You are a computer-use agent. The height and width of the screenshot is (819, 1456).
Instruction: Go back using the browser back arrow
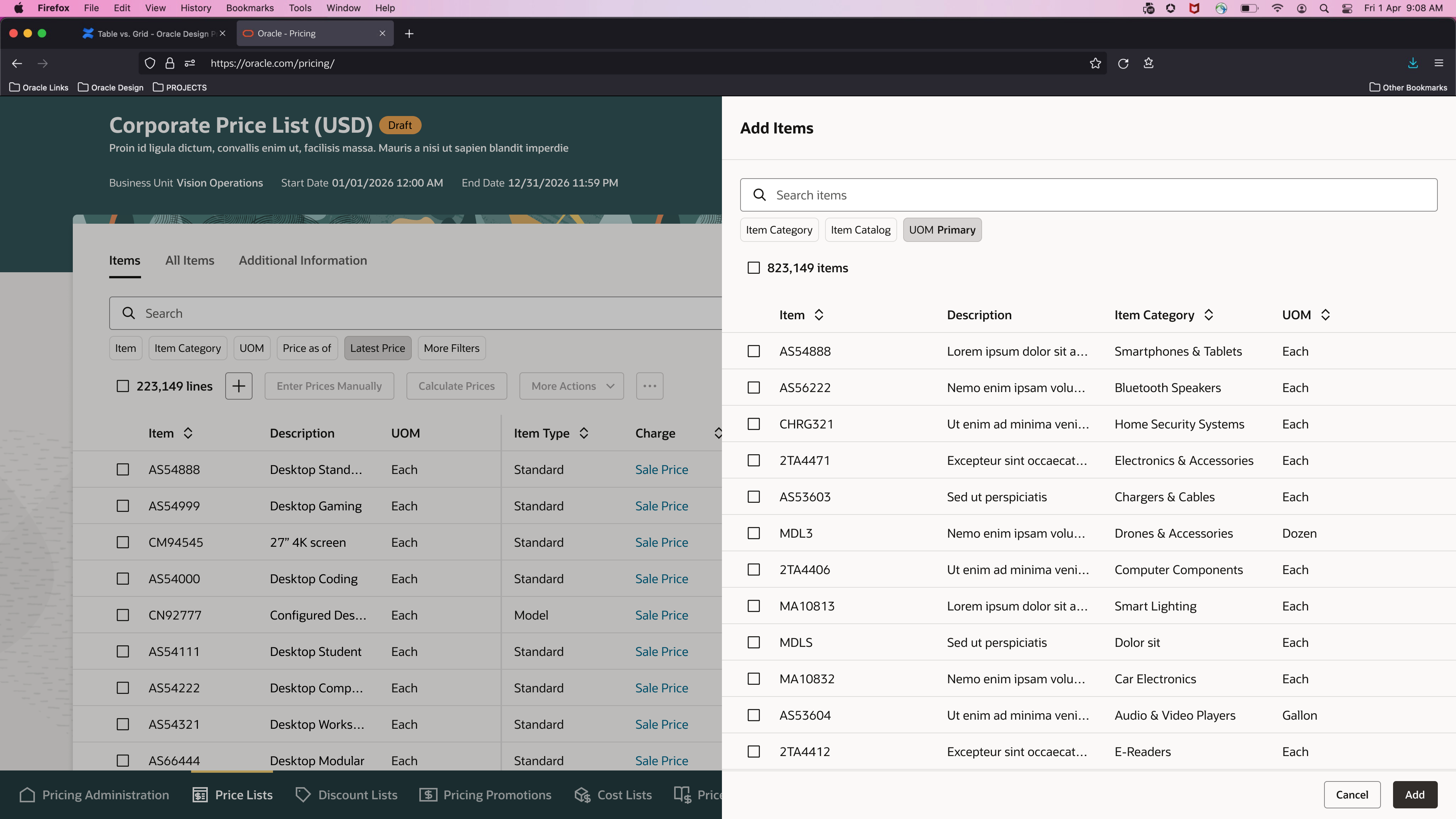pos(17,63)
